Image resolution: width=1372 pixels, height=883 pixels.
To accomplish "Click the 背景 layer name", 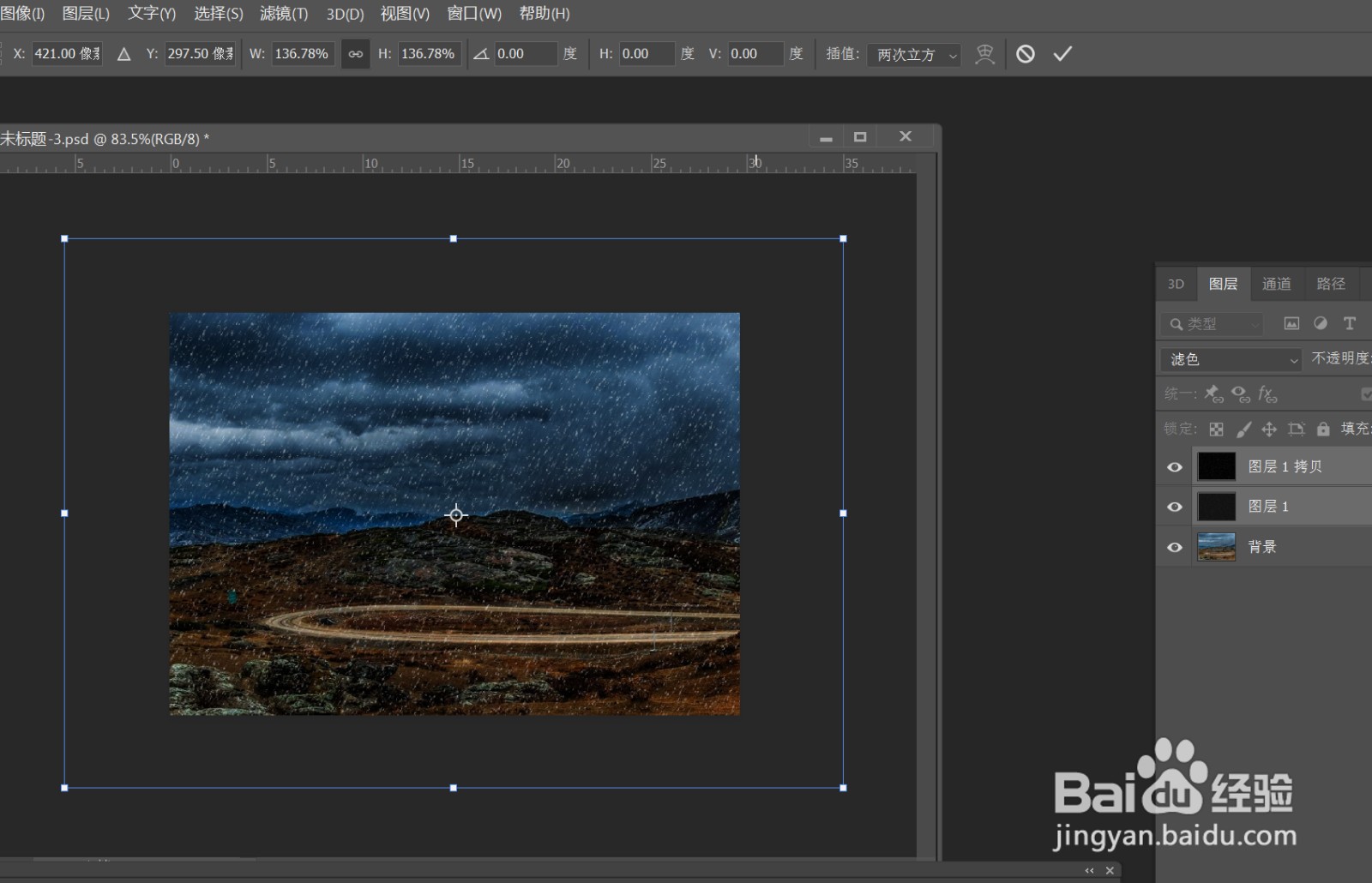I will point(1262,547).
